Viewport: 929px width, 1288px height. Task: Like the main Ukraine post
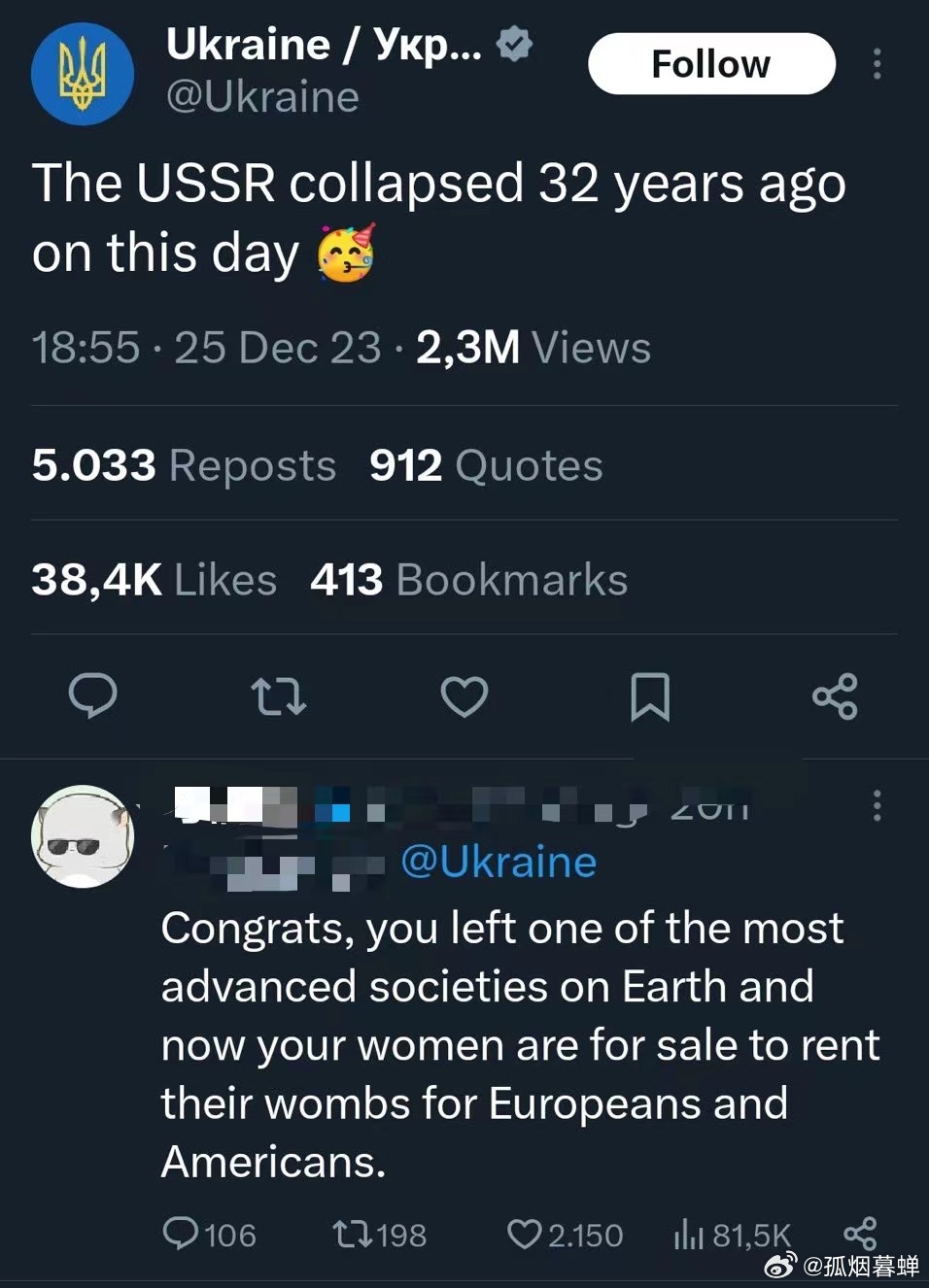click(x=464, y=696)
